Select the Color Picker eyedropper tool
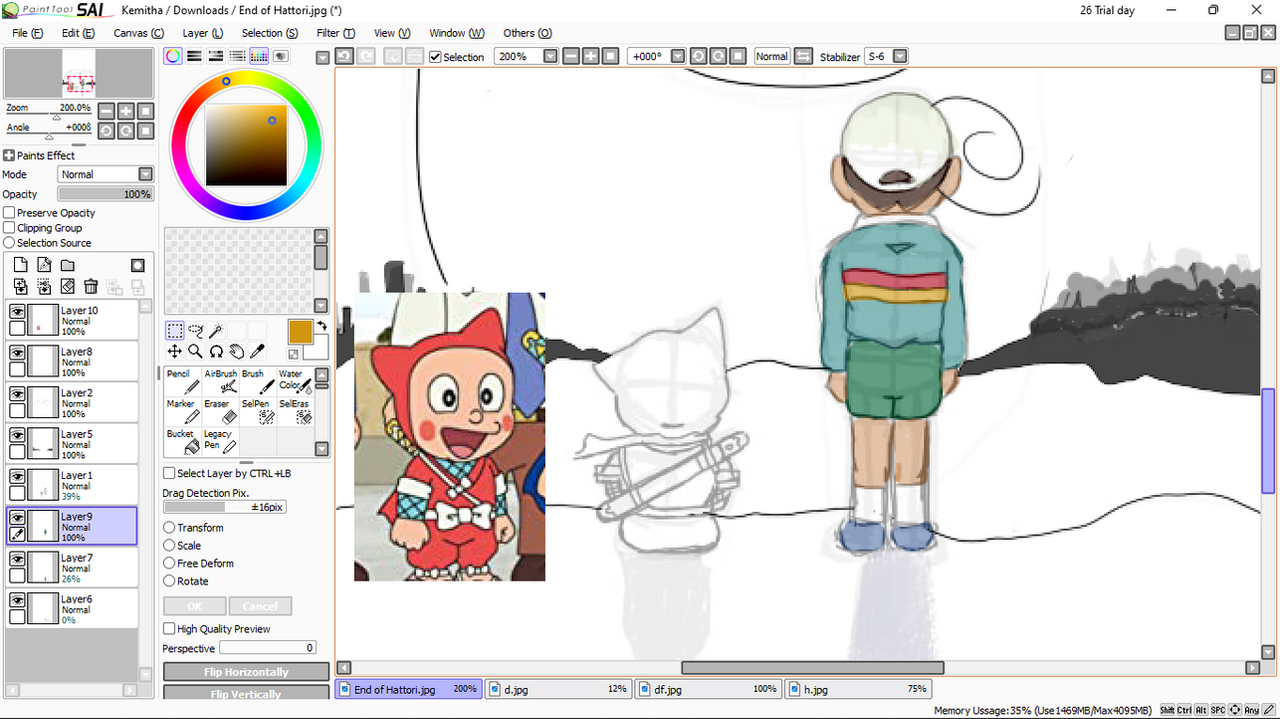 pyautogui.click(x=257, y=351)
